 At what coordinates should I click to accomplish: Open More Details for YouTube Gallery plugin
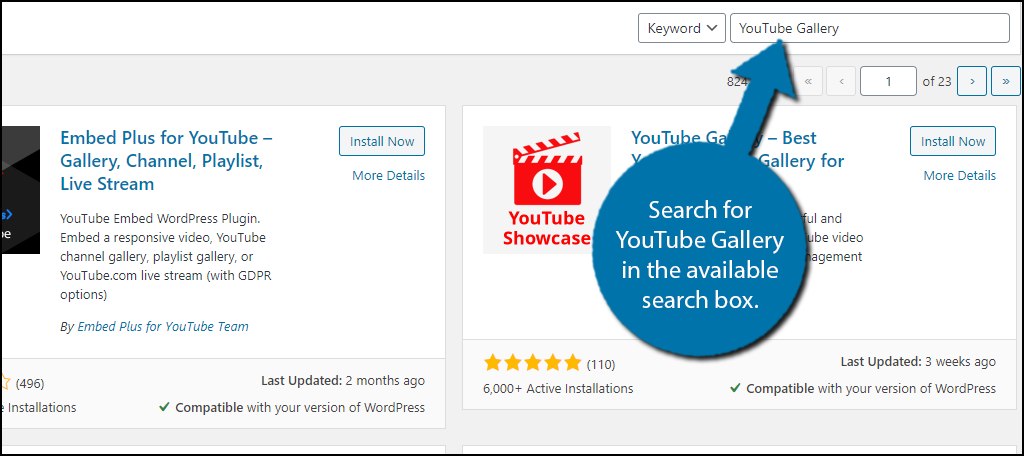959,176
